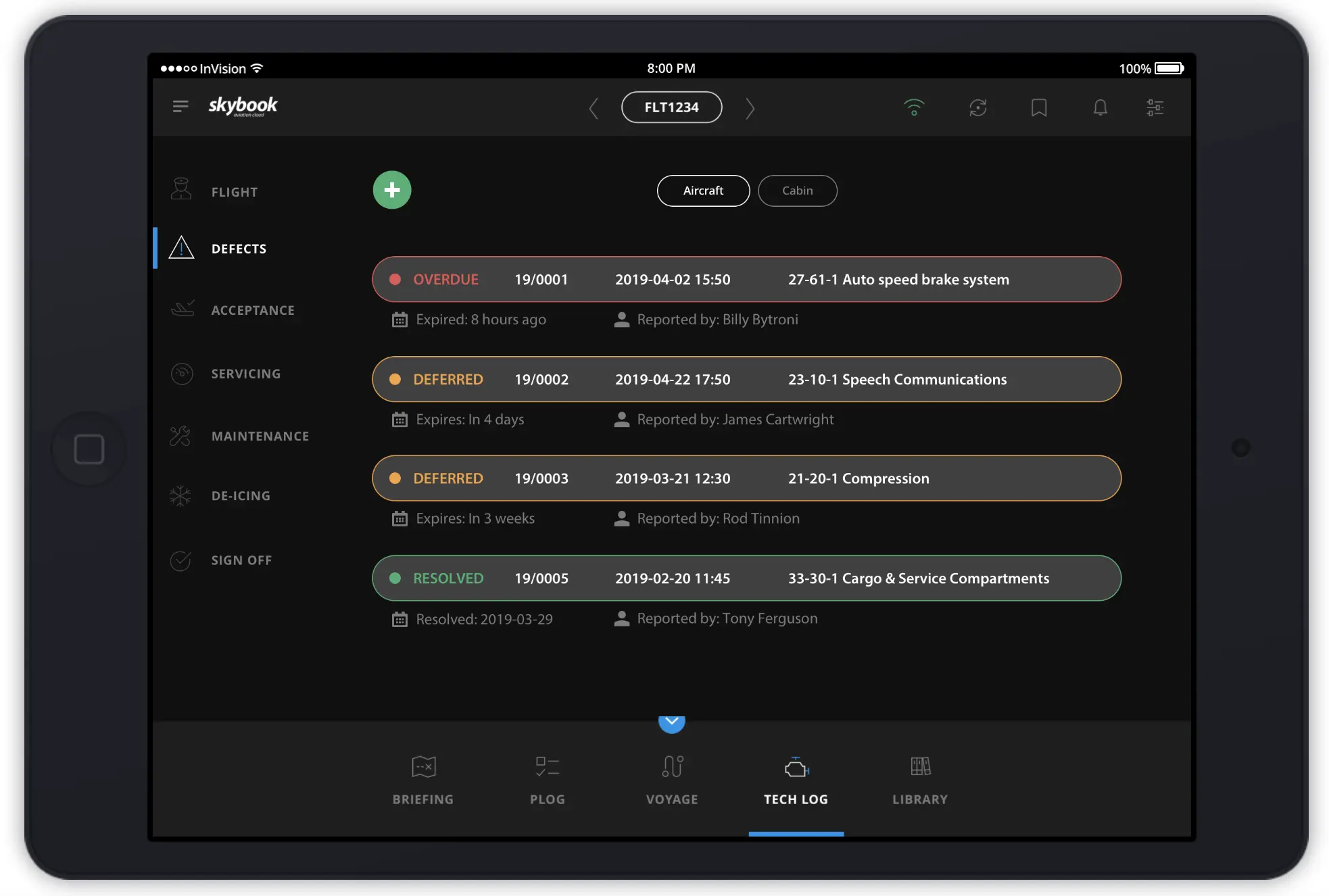Navigate to Maintenance section
Screen dimensions: 1329x896
click(260, 435)
